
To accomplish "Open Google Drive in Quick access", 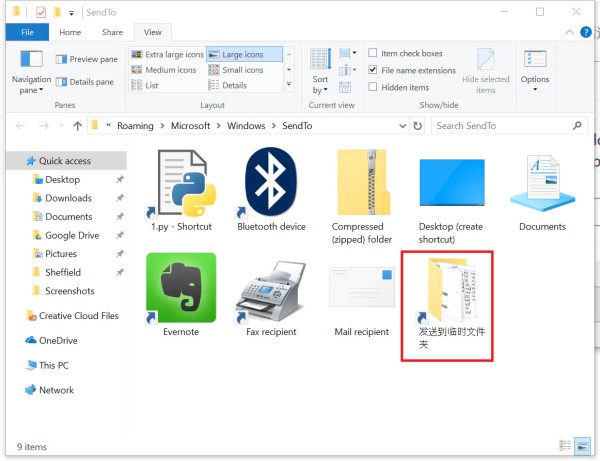I will coord(72,235).
